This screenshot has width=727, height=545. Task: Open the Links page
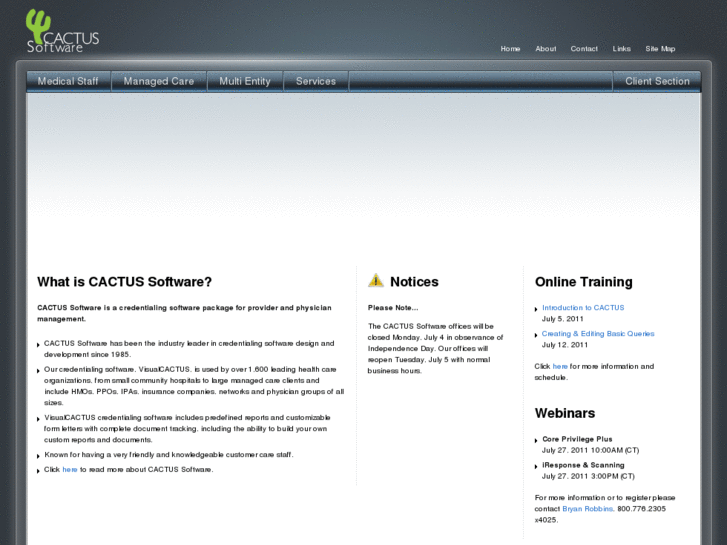(621, 49)
